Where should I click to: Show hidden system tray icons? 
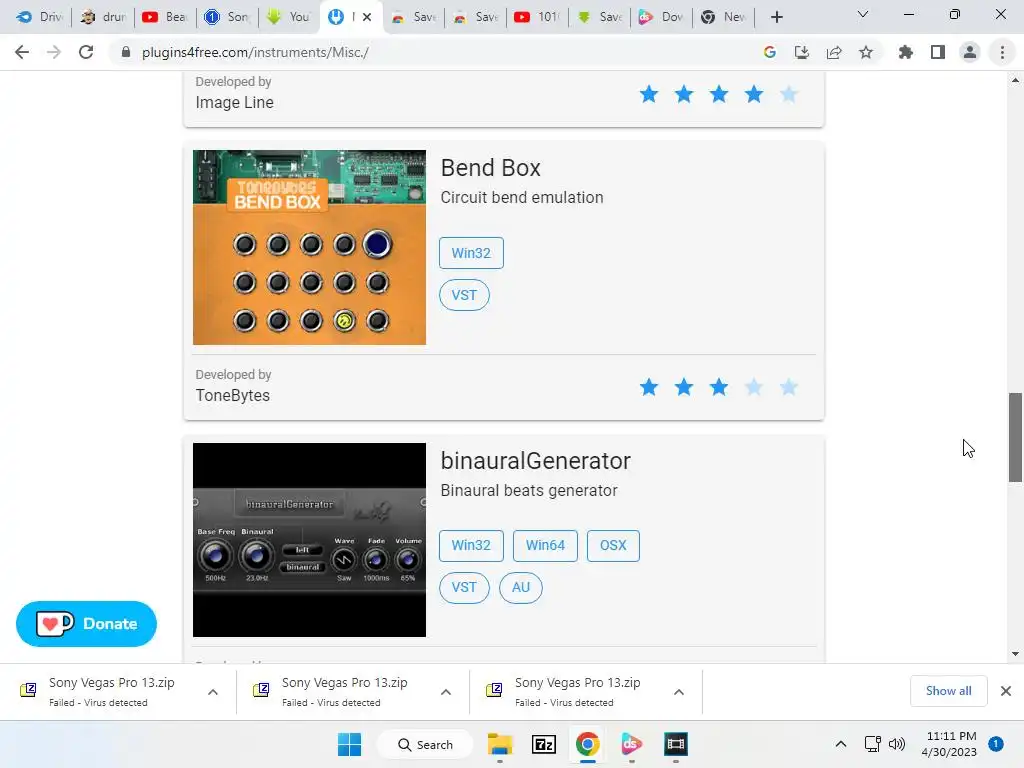tap(841, 744)
